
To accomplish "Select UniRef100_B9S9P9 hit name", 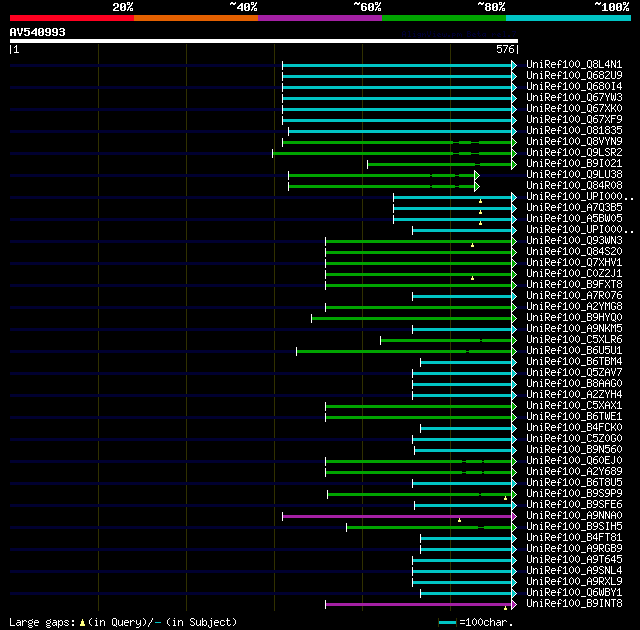I will 574,494.
